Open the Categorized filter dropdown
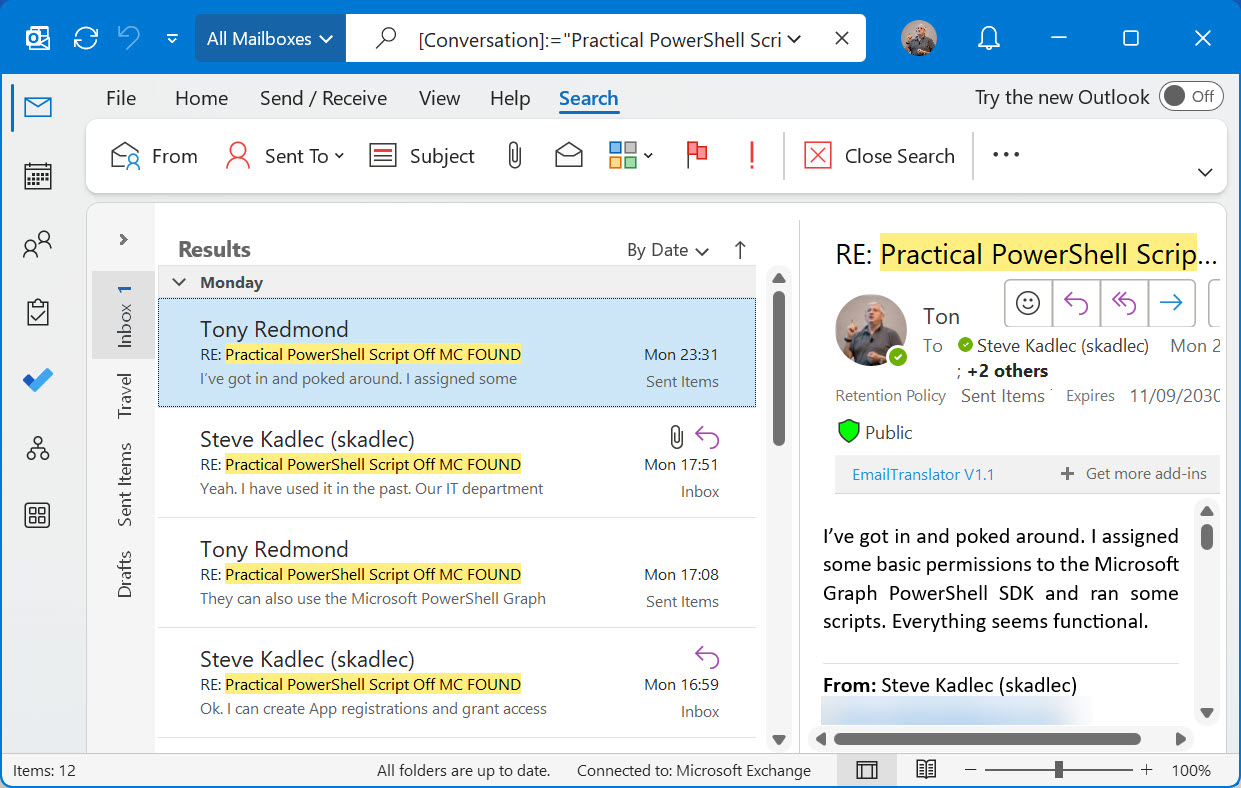1241x788 pixels. coord(630,155)
